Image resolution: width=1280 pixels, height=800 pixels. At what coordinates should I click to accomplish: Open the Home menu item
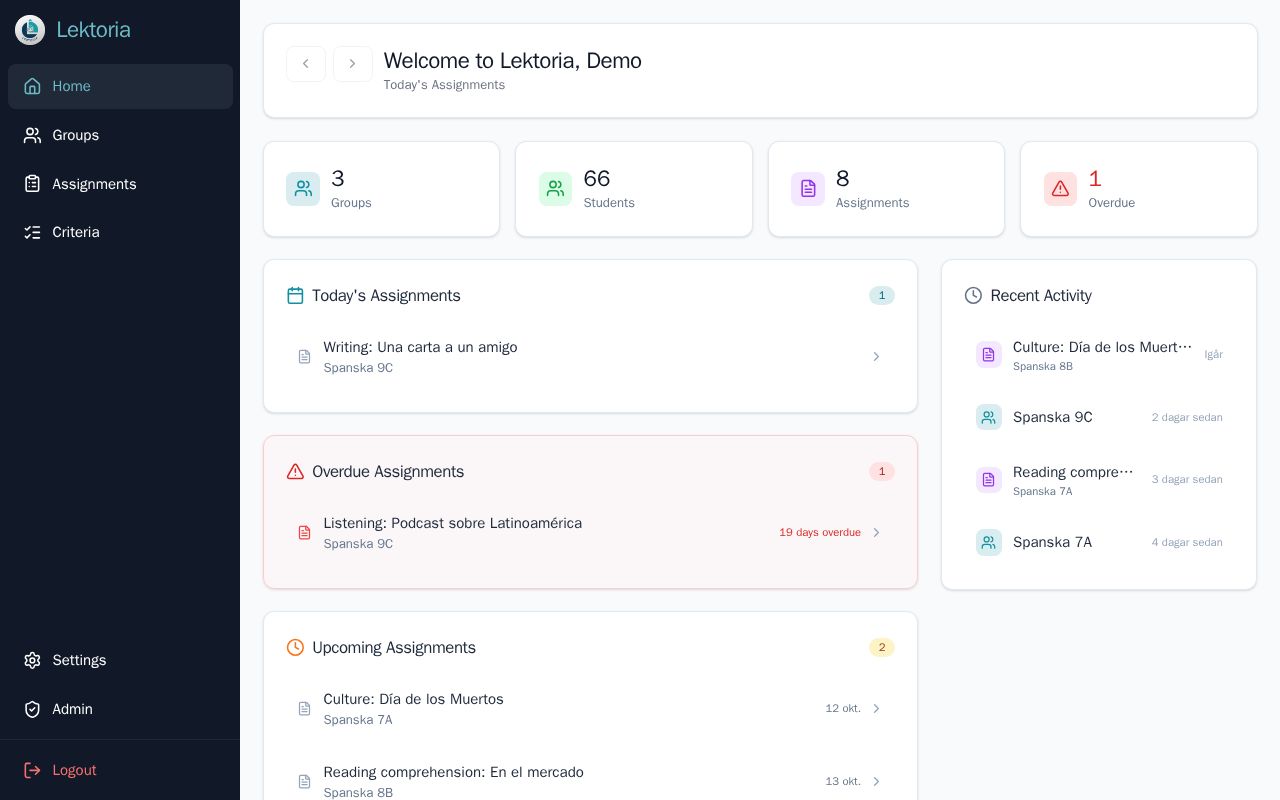(x=120, y=86)
